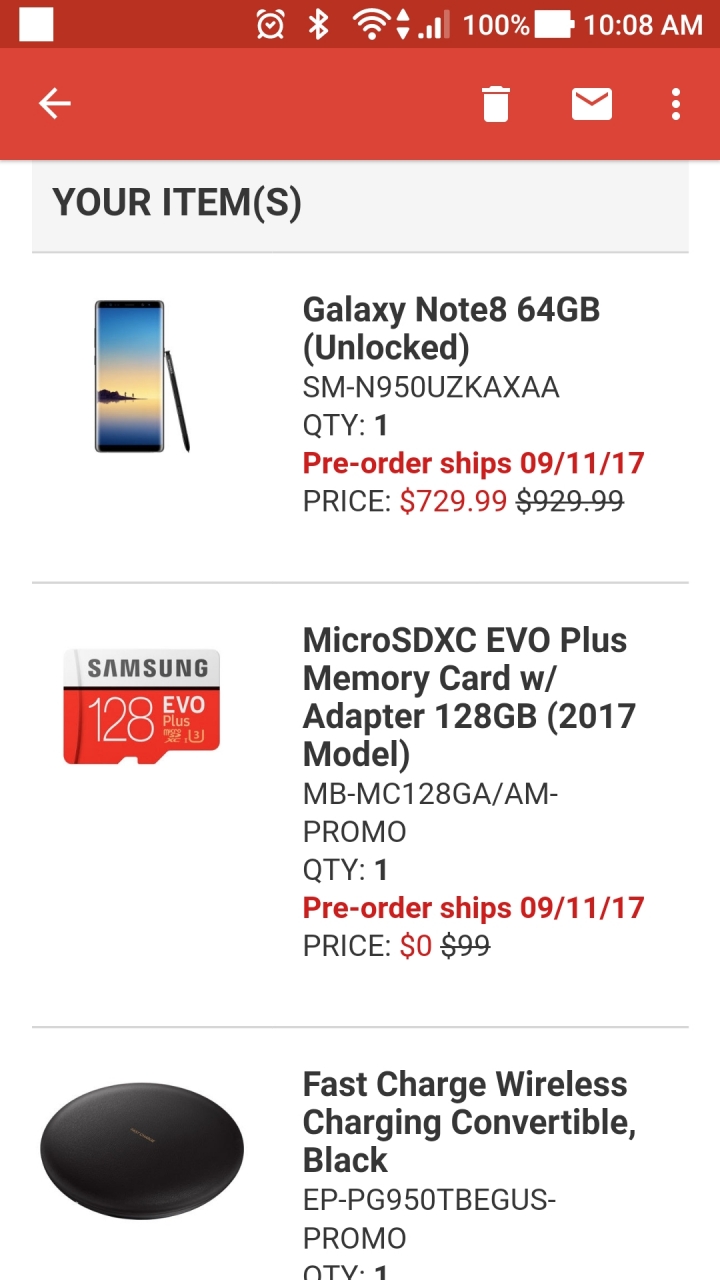
Task: Open the black wireless charger image
Action: pyautogui.click(x=142, y=1150)
